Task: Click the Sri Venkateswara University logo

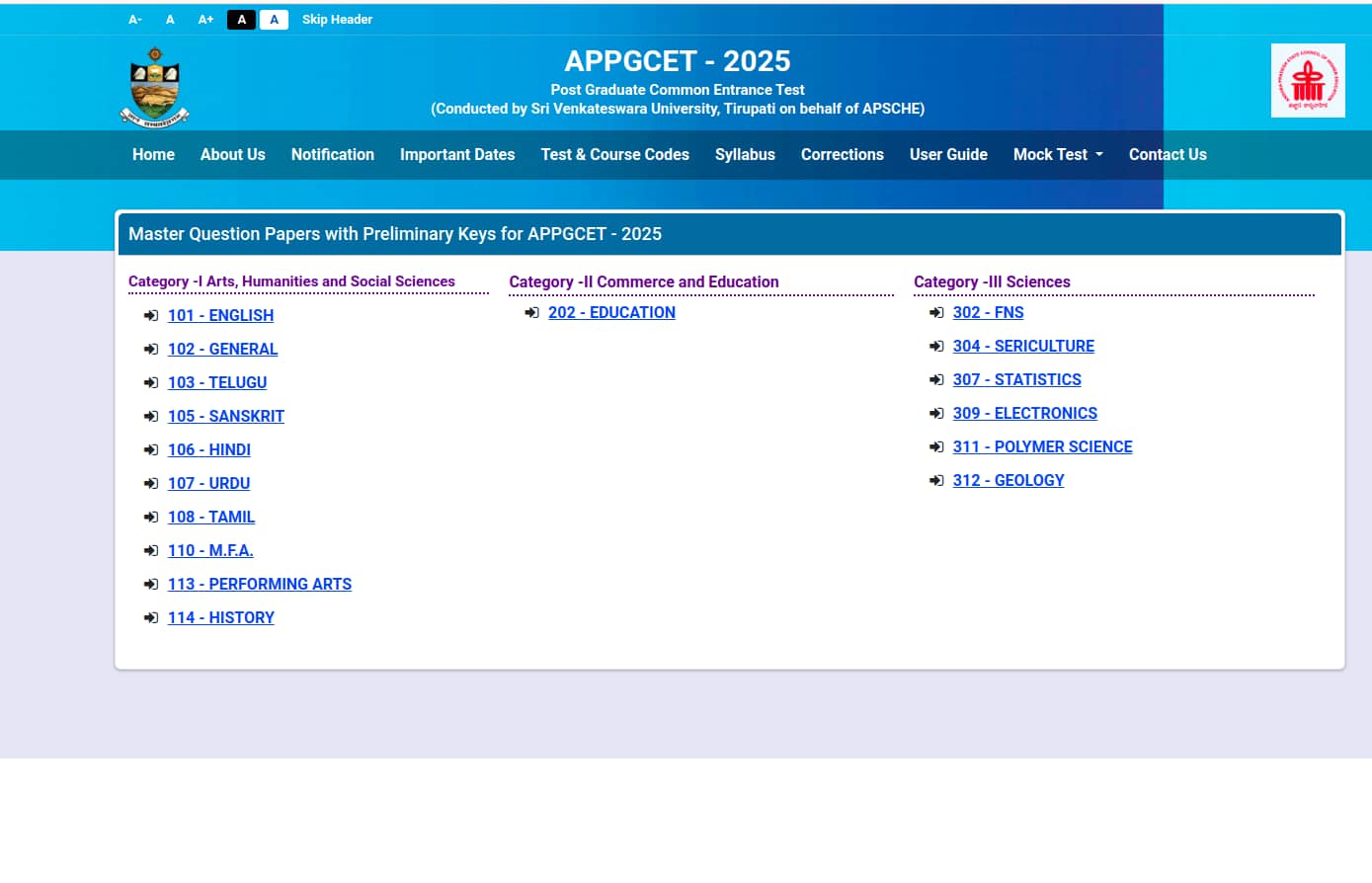Action: [155, 87]
